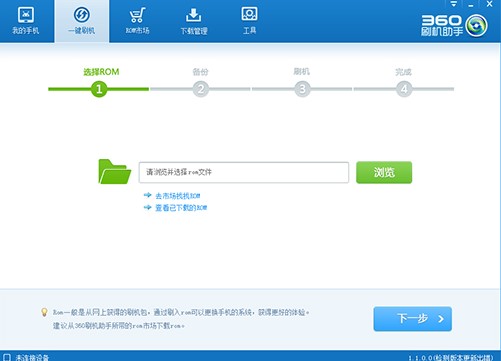501x361 pixels.
Task: Switch to 下载管理 tab
Action: point(194,21)
